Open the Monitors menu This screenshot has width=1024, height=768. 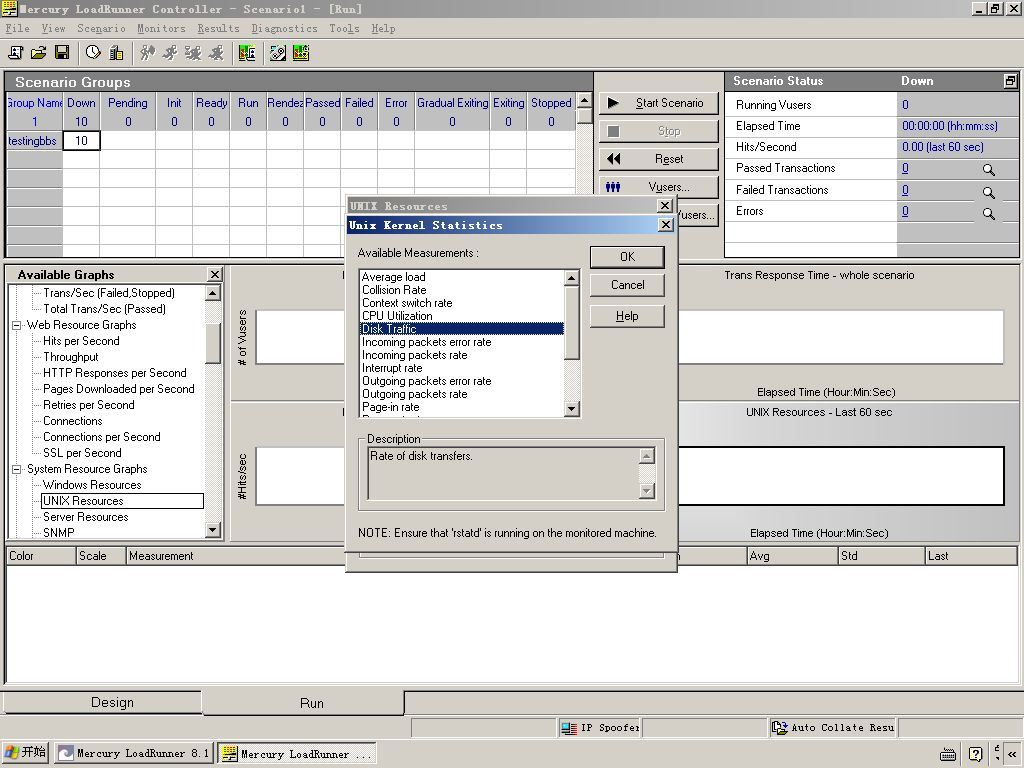pos(161,29)
